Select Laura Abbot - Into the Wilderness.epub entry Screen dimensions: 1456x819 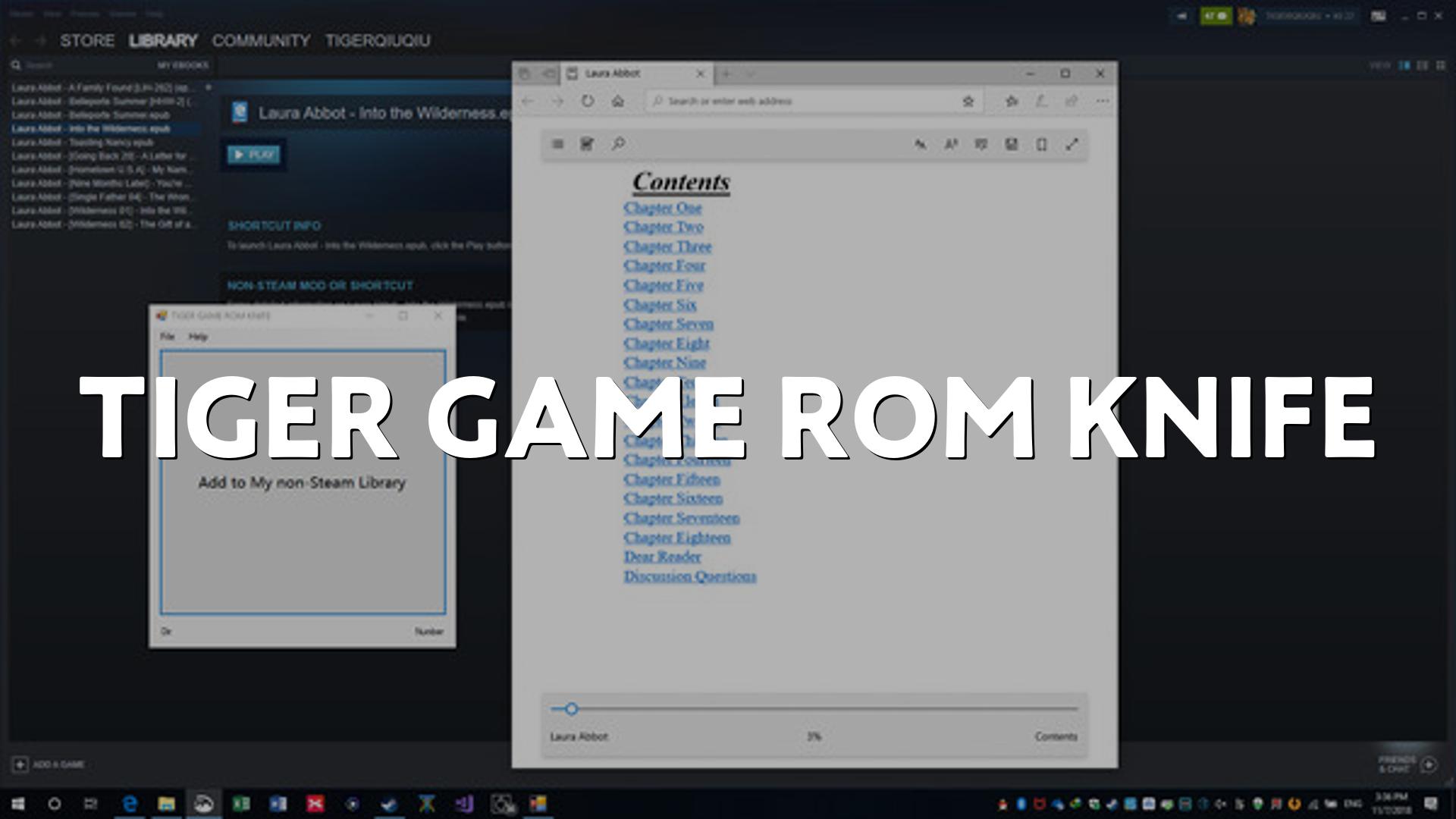coord(105,129)
